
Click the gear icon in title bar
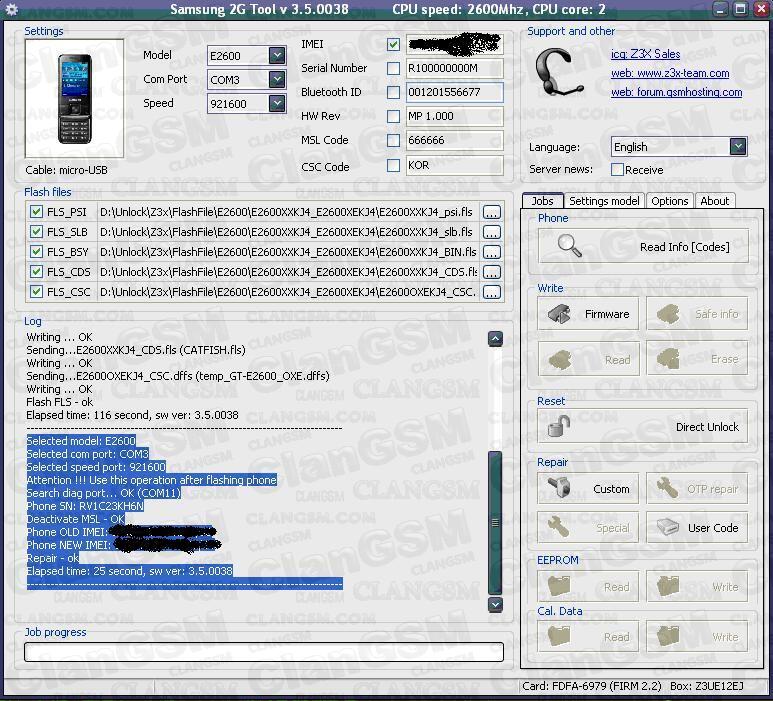tap(11, 9)
